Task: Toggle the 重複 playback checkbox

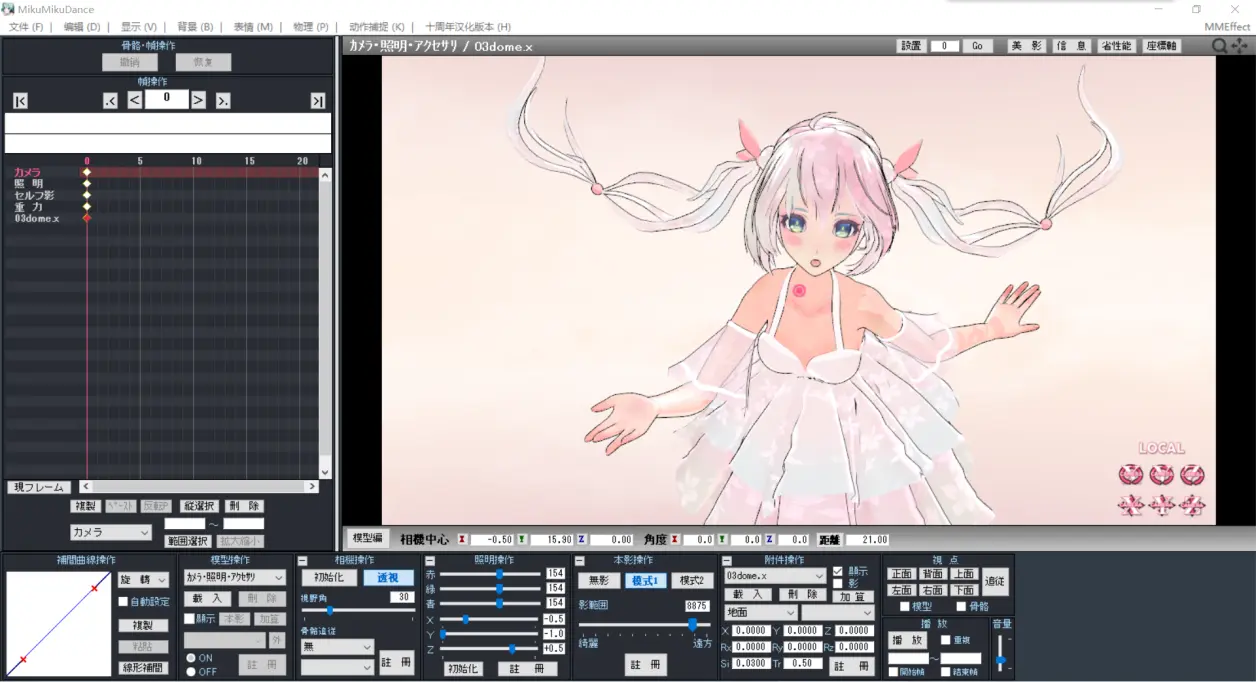Action: coord(946,640)
